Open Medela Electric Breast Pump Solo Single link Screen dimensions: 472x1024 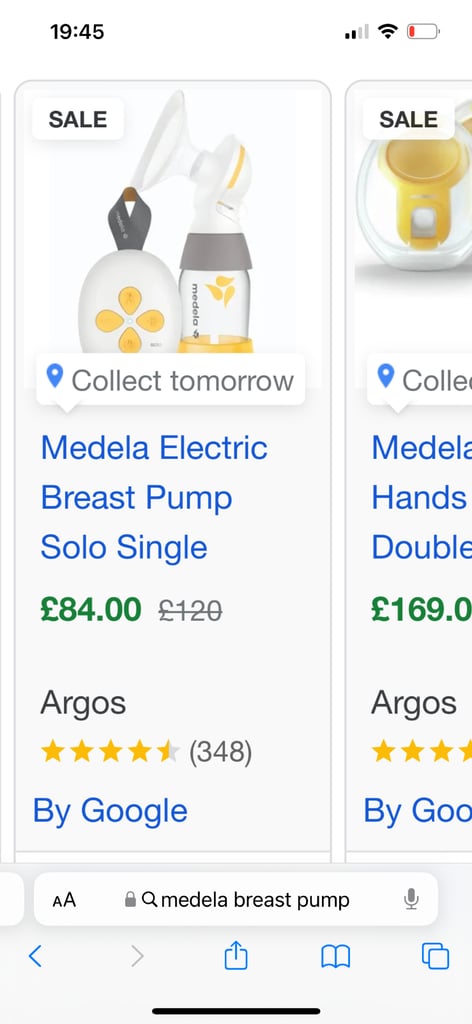tap(154, 498)
